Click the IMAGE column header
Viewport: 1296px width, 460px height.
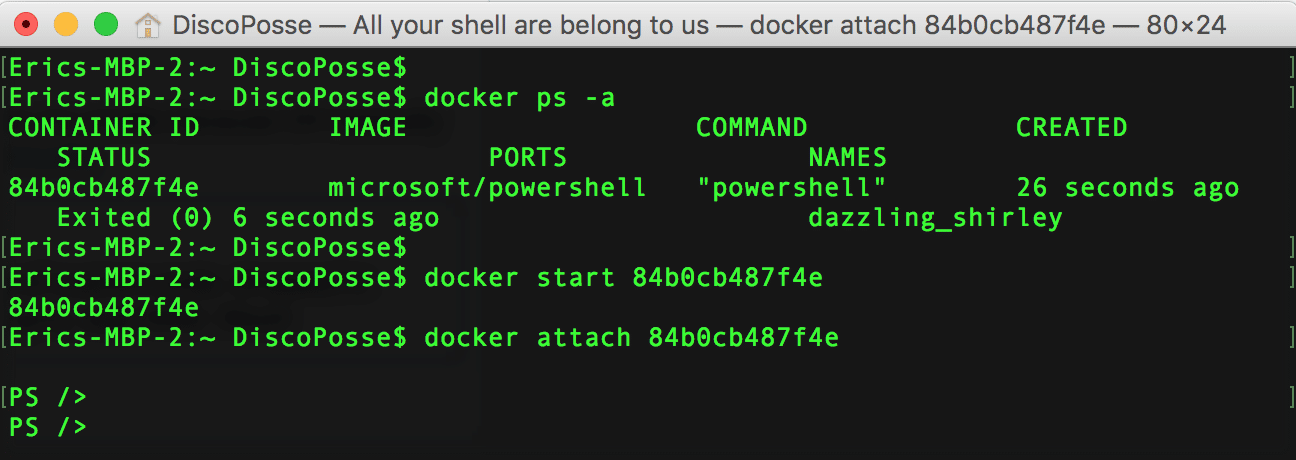[x=368, y=128]
